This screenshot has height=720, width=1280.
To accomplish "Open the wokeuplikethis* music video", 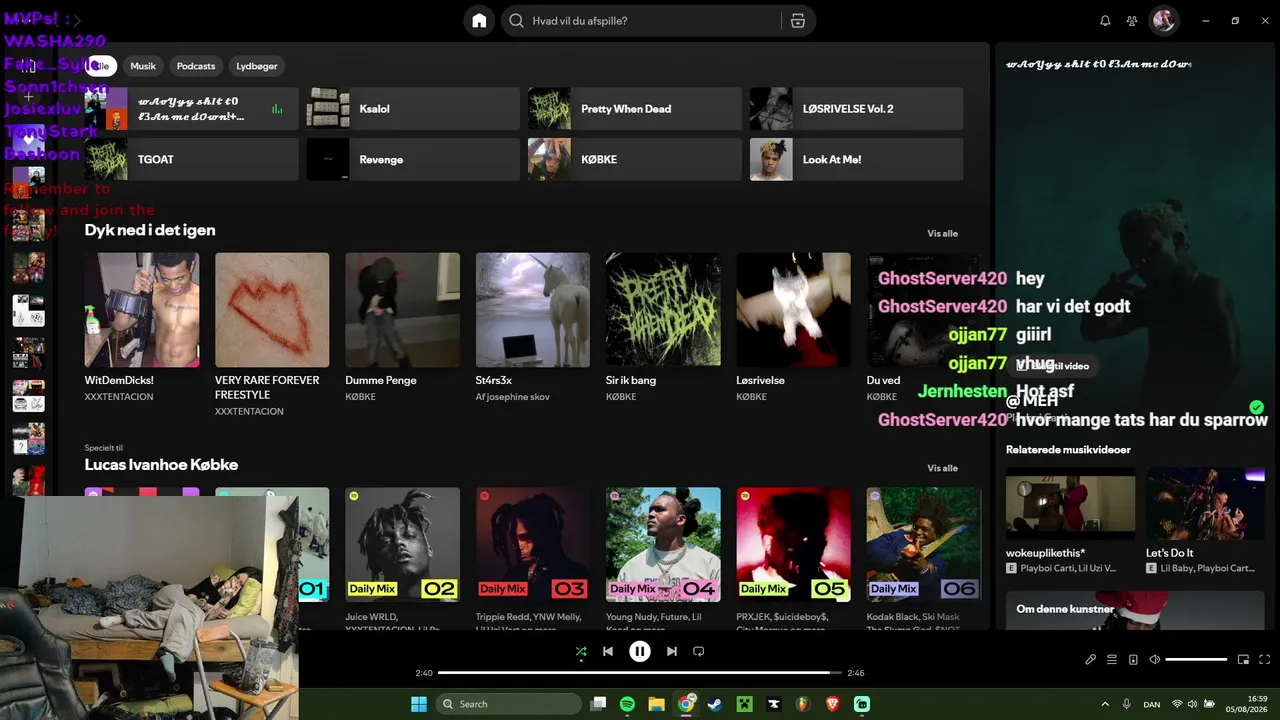I will pyautogui.click(x=1070, y=504).
